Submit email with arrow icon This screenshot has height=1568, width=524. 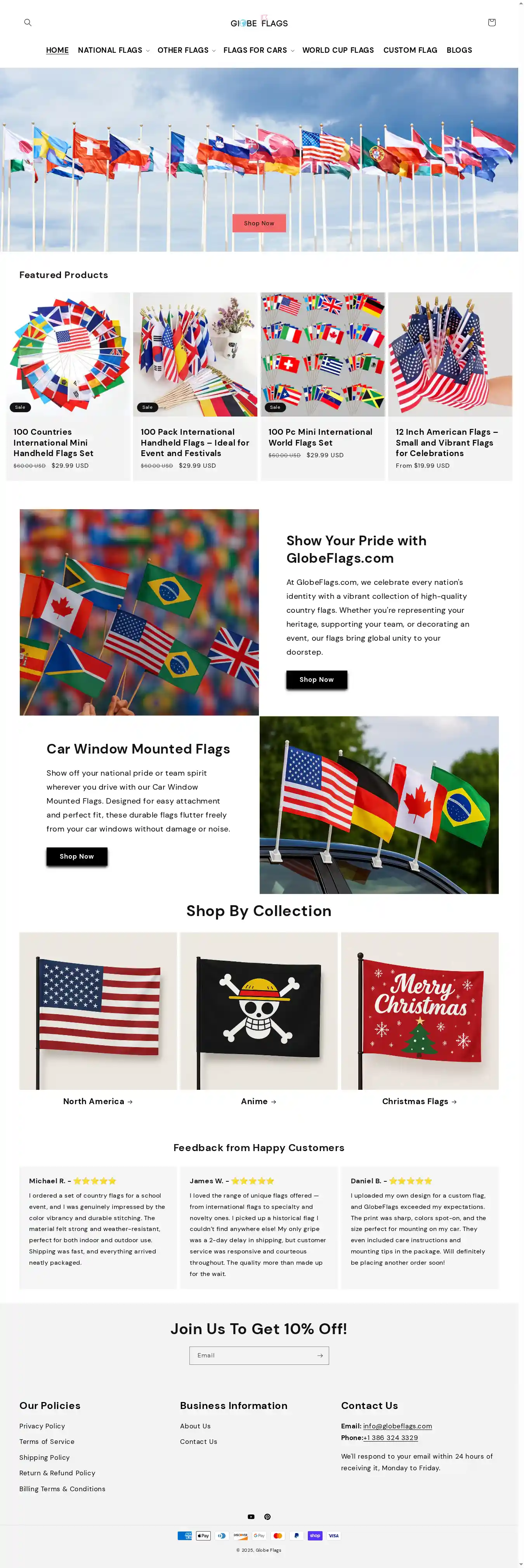[320, 1355]
